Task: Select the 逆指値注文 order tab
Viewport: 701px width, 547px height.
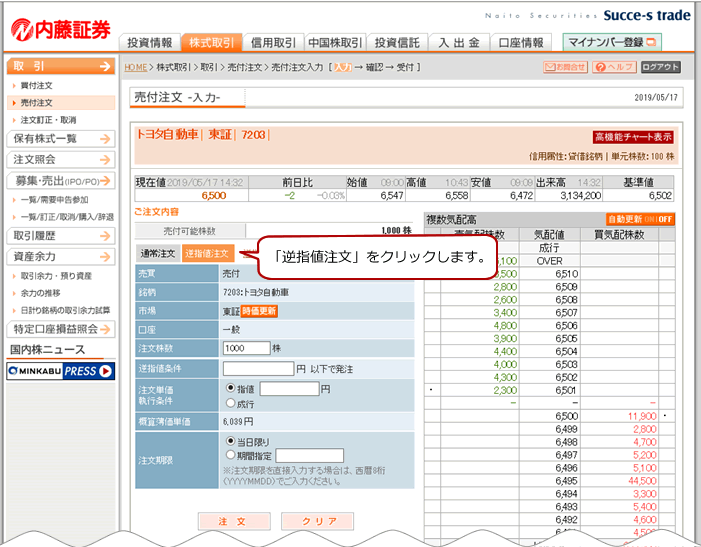Action: coord(208,253)
